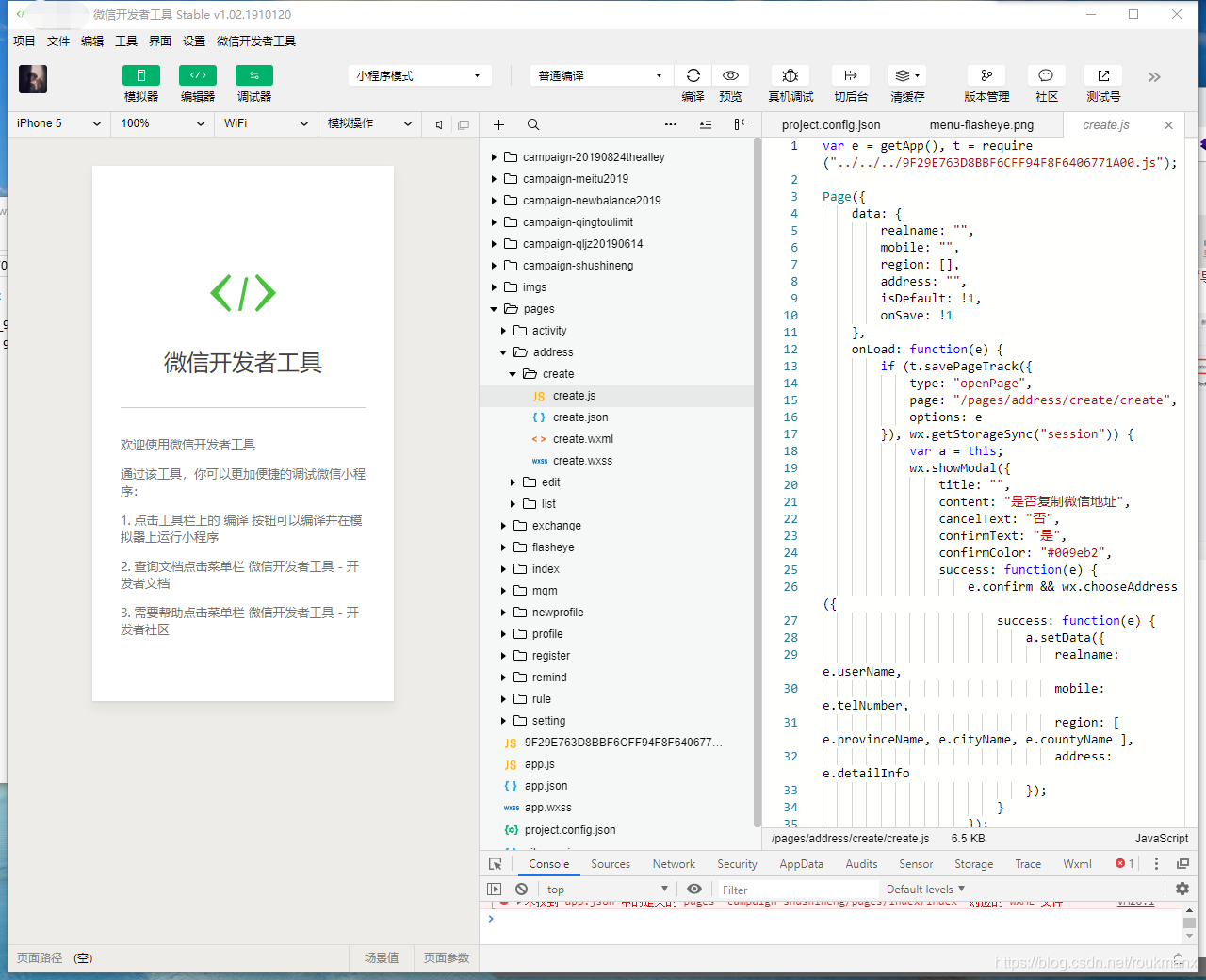Image resolution: width=1206 pixels, height=980 pixels.
Task: Open the 100% zoom dropdown
Action: (x=162, y=123)
